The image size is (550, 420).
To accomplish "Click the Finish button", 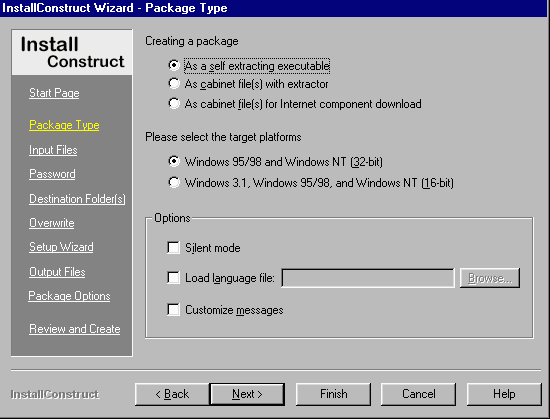I will (x=333, y=394).
